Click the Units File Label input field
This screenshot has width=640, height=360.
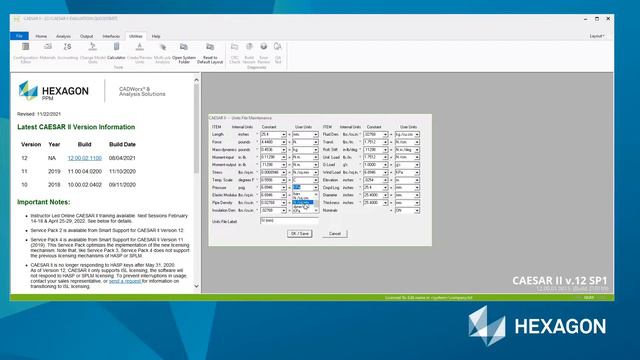pyautogui.click(x=289, y=220)
